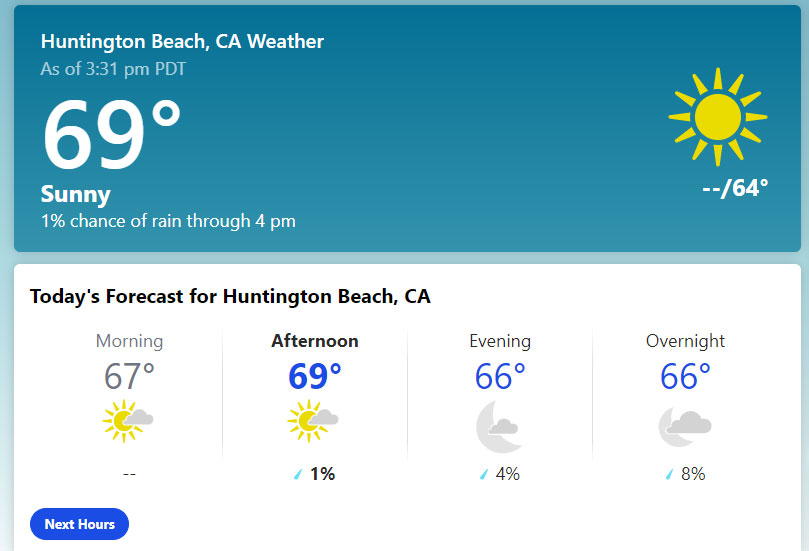Screen dimensions: 809x551
Task: Click the Afternoon partly sunny icon
Action: [313, 421]
